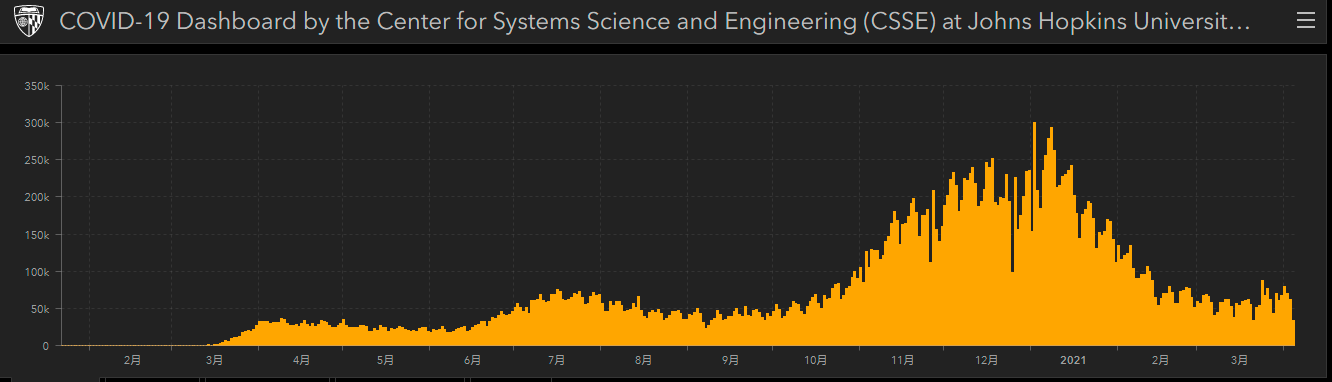The width and height of the screenshot is (1332, 382).
Task: Click the 12月 x-axis label
Action: pos(987,360)
